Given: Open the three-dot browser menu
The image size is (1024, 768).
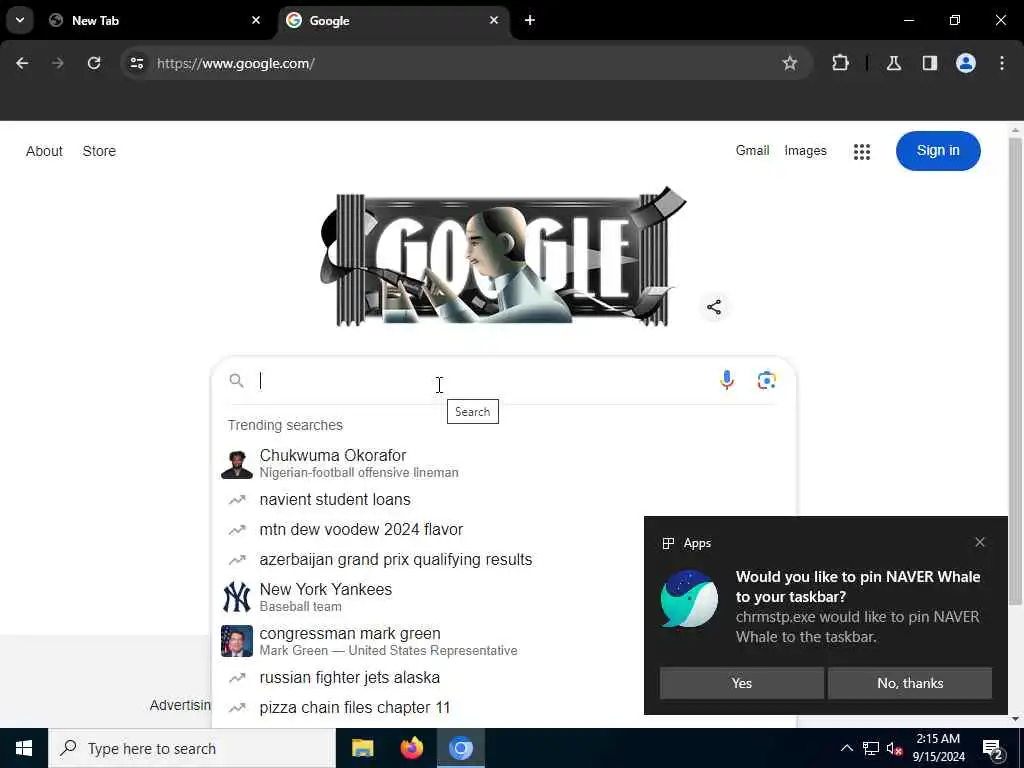Looking at the screenshot, I should pyautogui.click(x=1002, y=63).
